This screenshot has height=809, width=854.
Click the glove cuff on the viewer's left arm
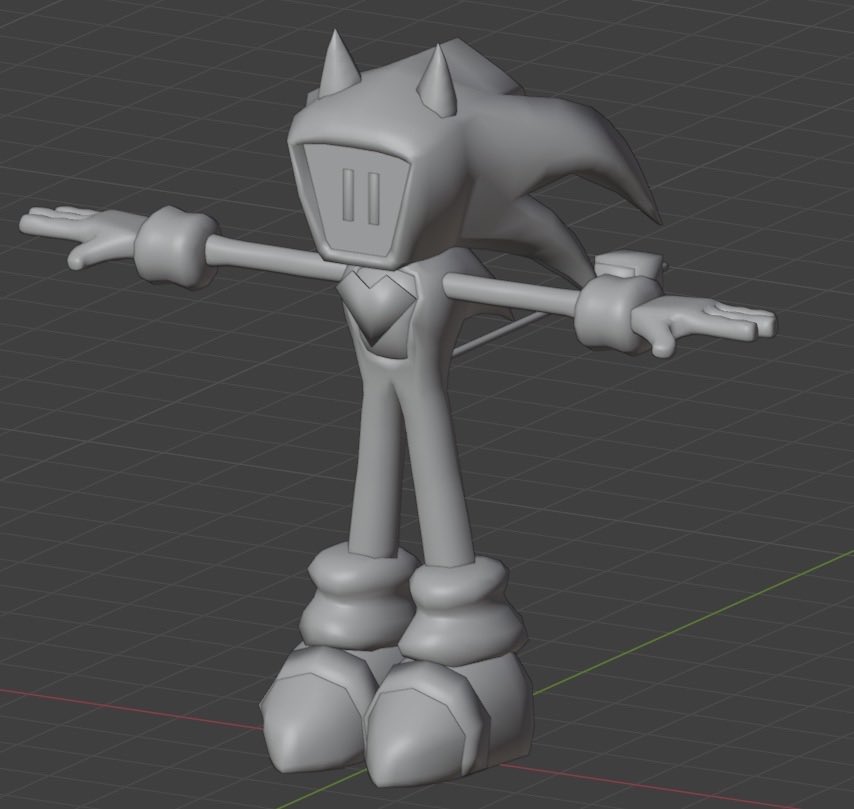[175, 246]
